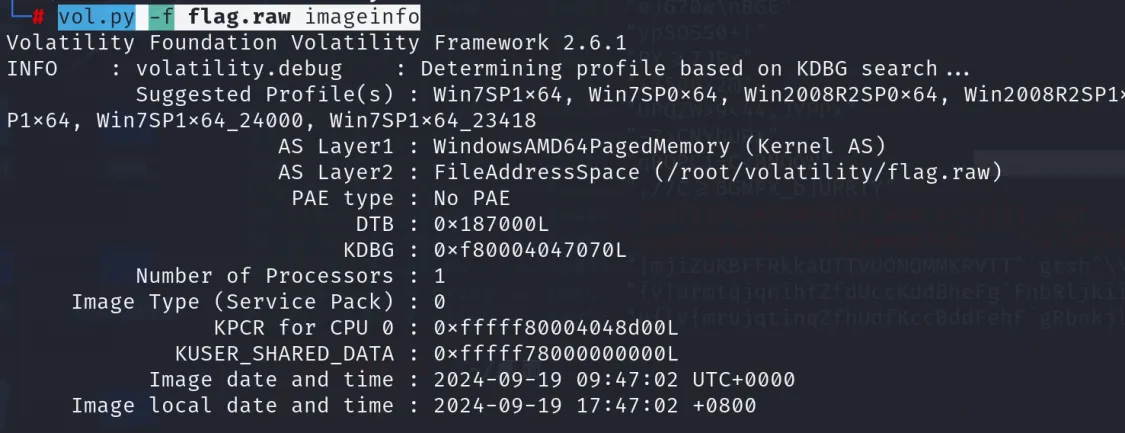The height and width of the screenshot is (433, 1125).
Task: Click the local date time with +0800
Action: tap(595, 406)
